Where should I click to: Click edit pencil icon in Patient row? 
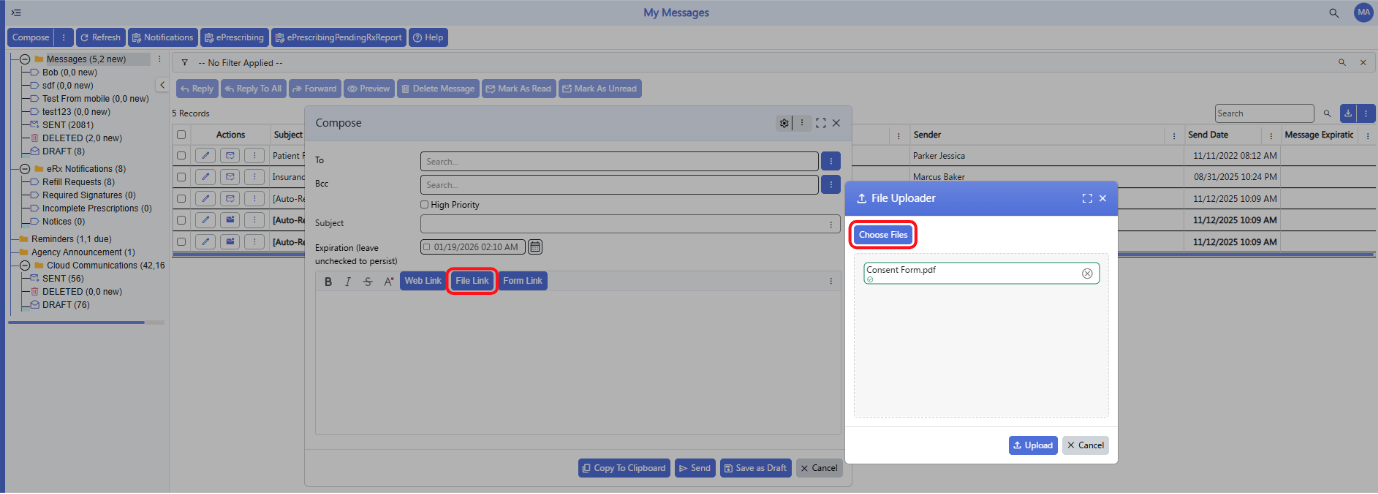pyautogui.click(x=204, y=155)
